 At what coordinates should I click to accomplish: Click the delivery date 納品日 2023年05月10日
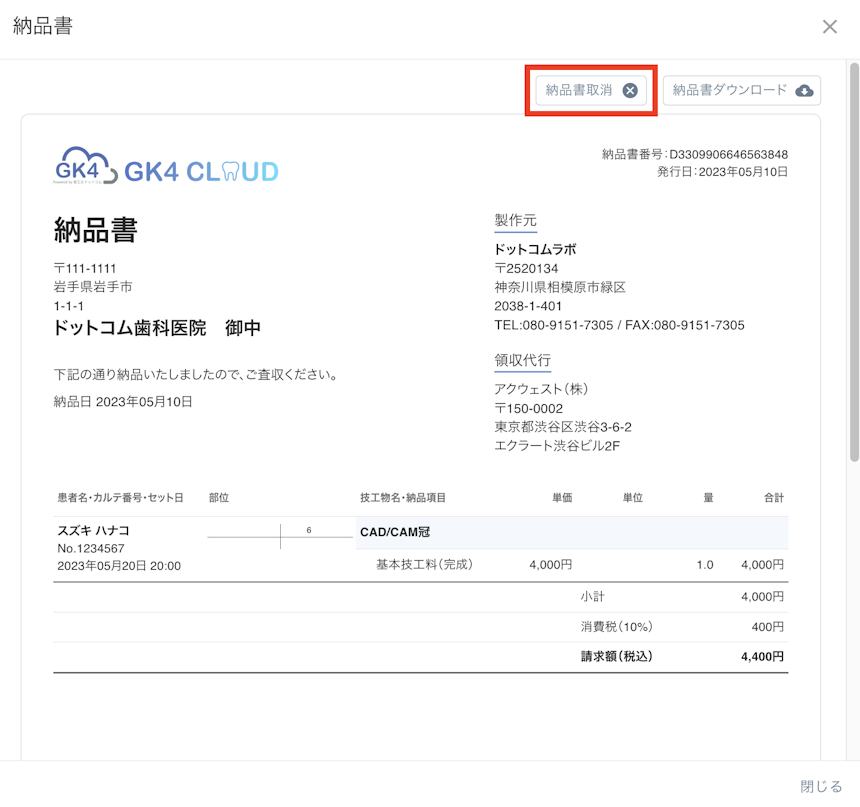[x=123, y=402]
